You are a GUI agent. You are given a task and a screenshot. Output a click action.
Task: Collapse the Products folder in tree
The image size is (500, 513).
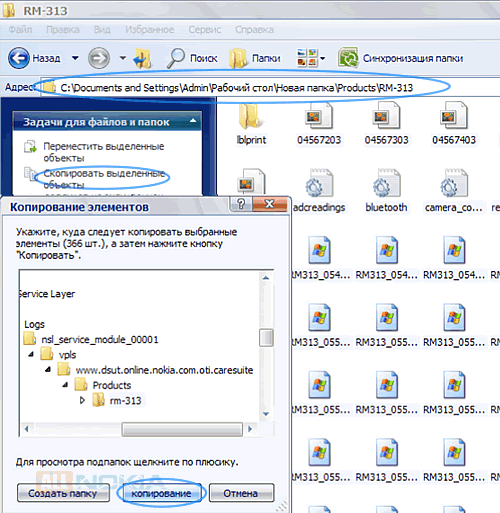[x=66, y=385]
